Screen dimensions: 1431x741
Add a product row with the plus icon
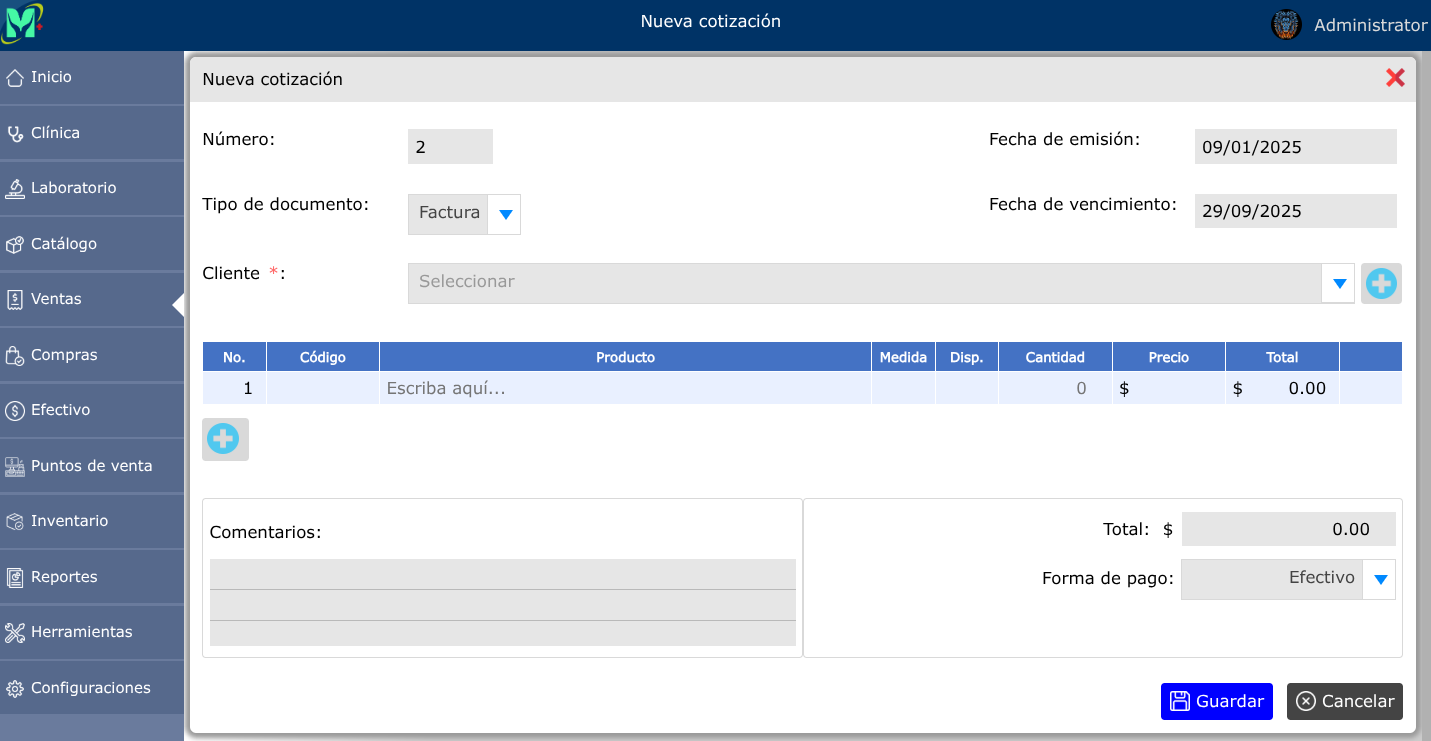(x=223, y=439)
